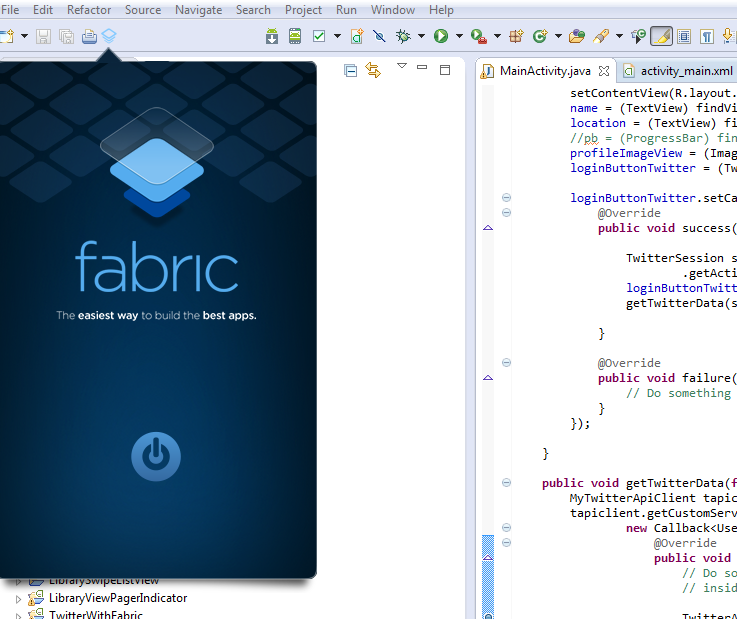Viewport: 737px width, 619px height.
Task: Open the Refactor menu
Action: click(89, 10)
